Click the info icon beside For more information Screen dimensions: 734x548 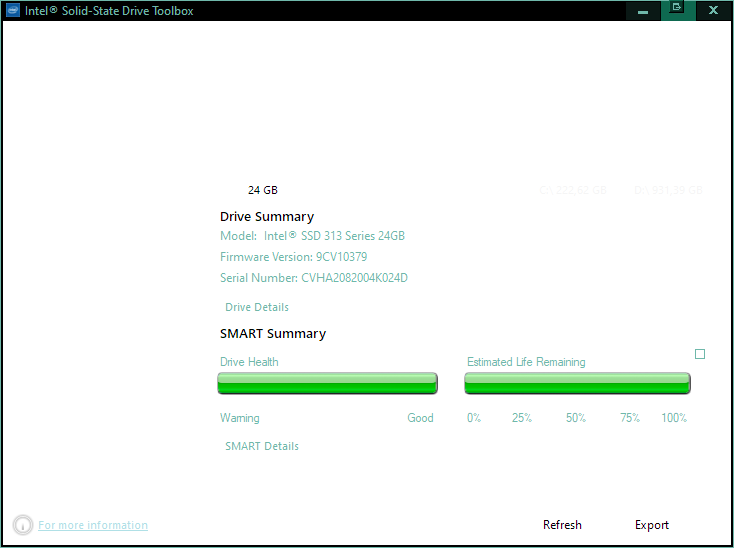tap(23, 525)
